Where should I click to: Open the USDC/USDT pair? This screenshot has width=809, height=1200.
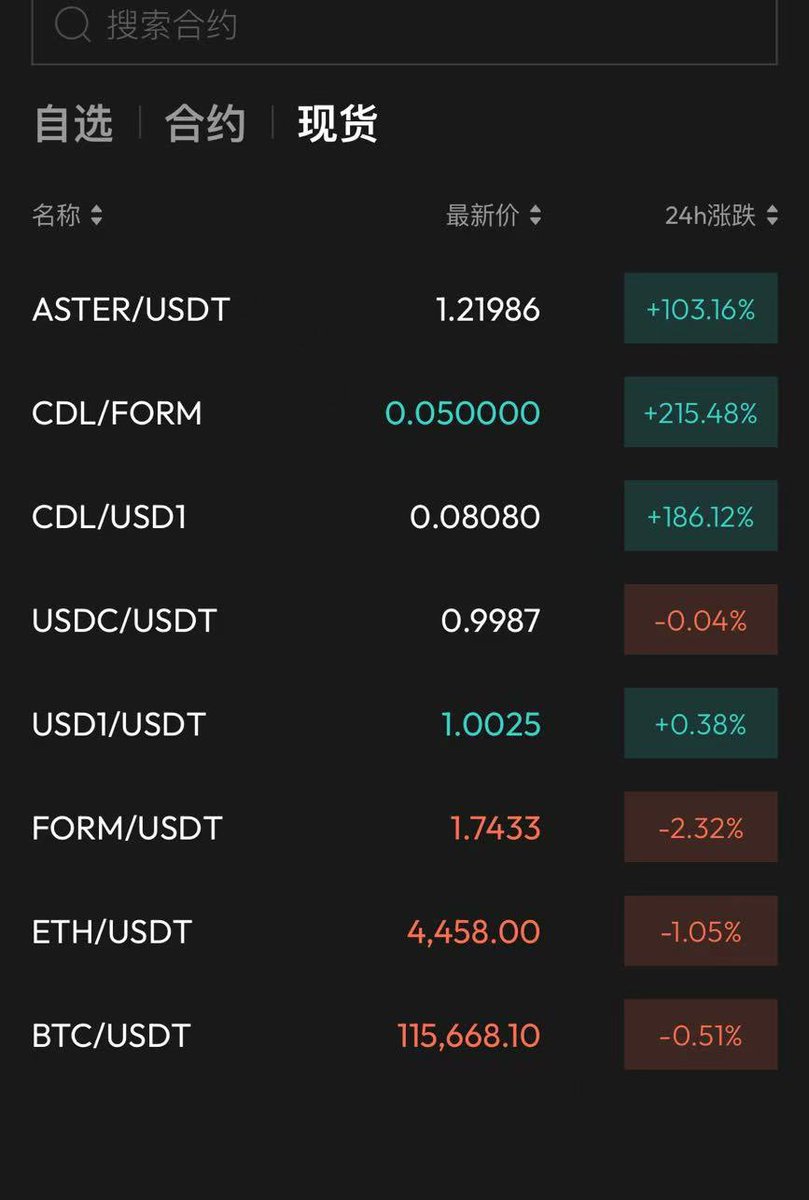click(x=124, y=621)
